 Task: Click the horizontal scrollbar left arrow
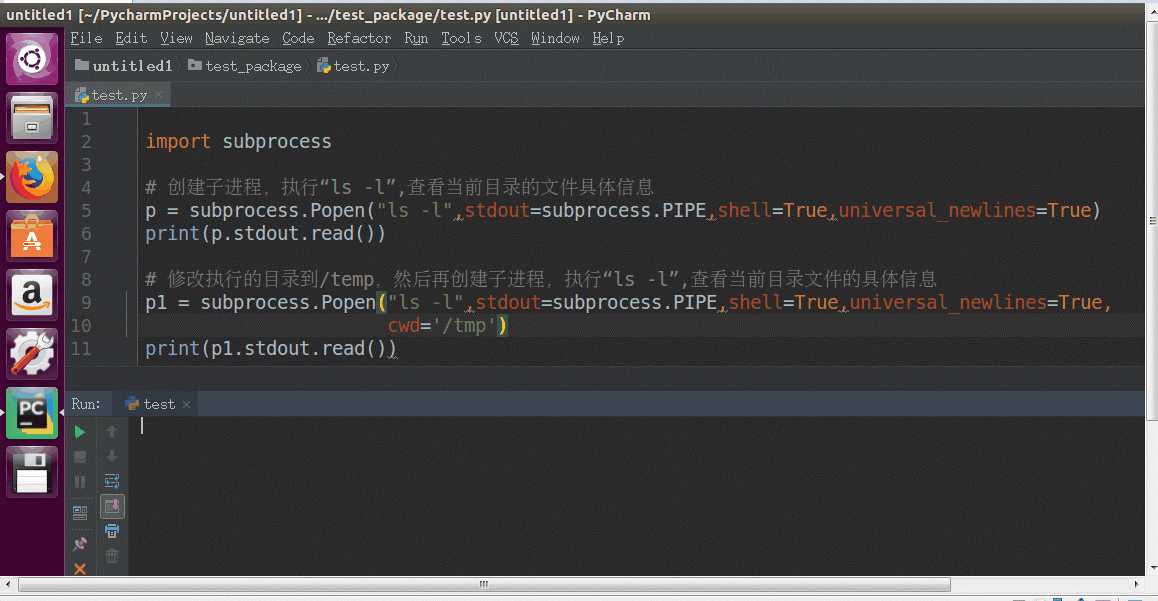[7, 585]
